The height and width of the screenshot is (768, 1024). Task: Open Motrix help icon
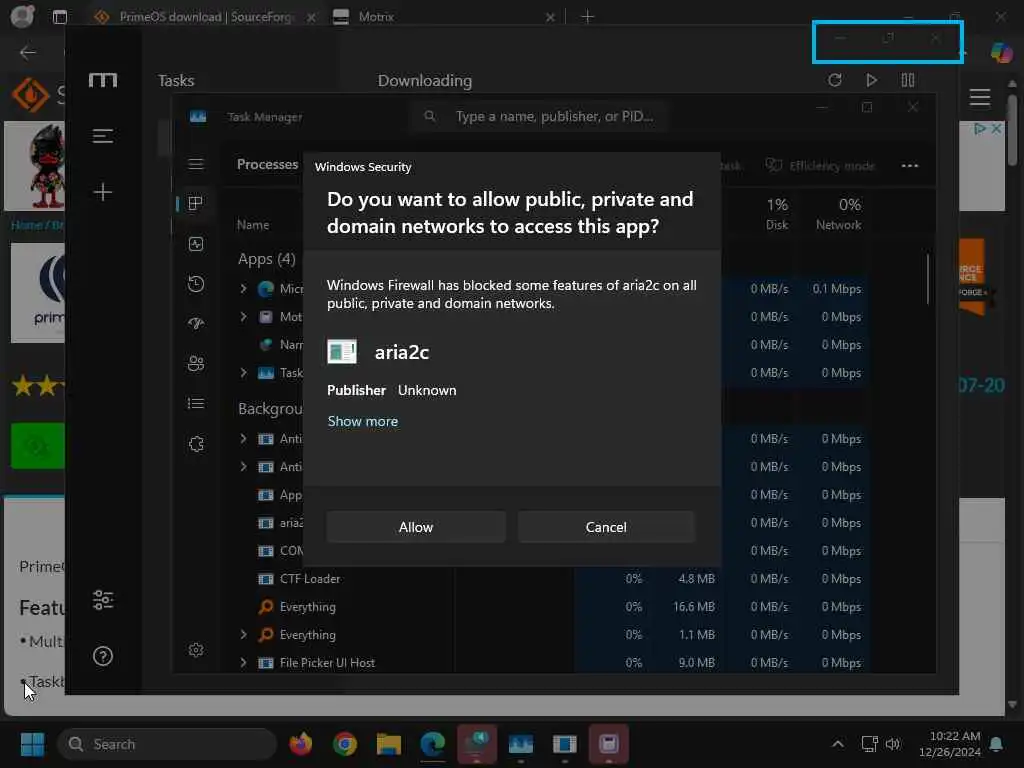click(x=103, y=656)
